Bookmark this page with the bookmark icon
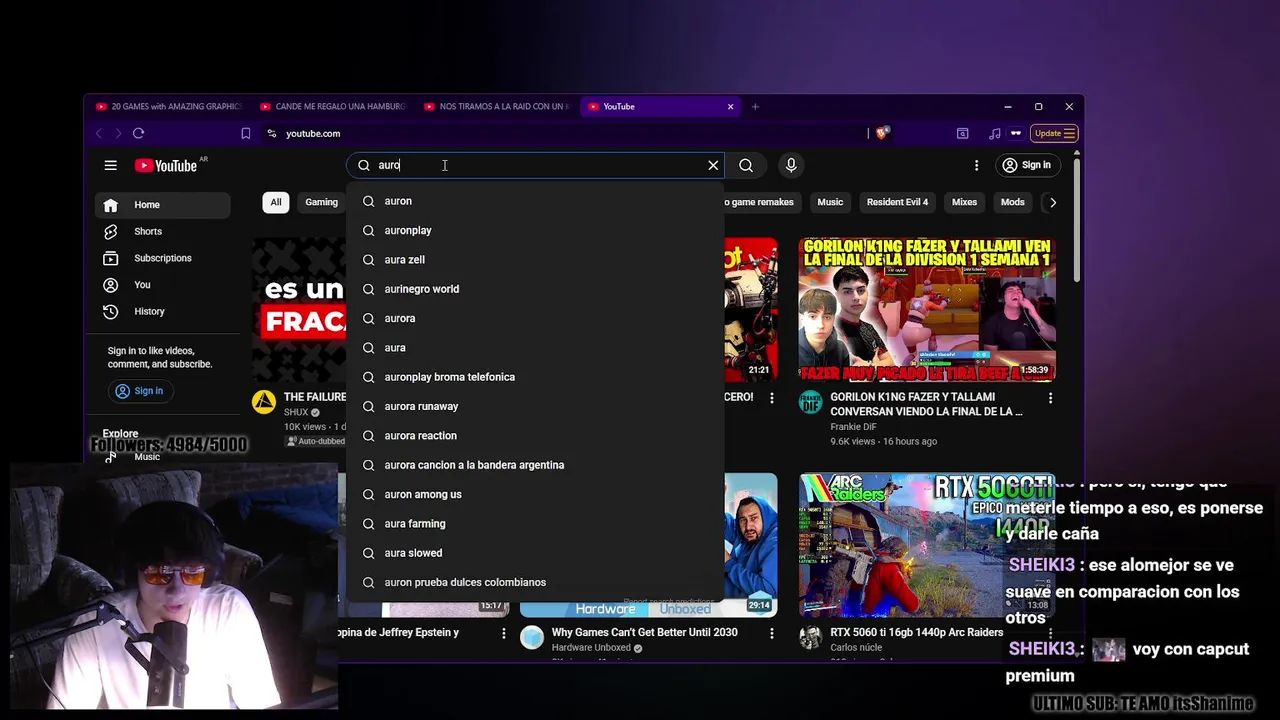 click(x=246, y=133)
